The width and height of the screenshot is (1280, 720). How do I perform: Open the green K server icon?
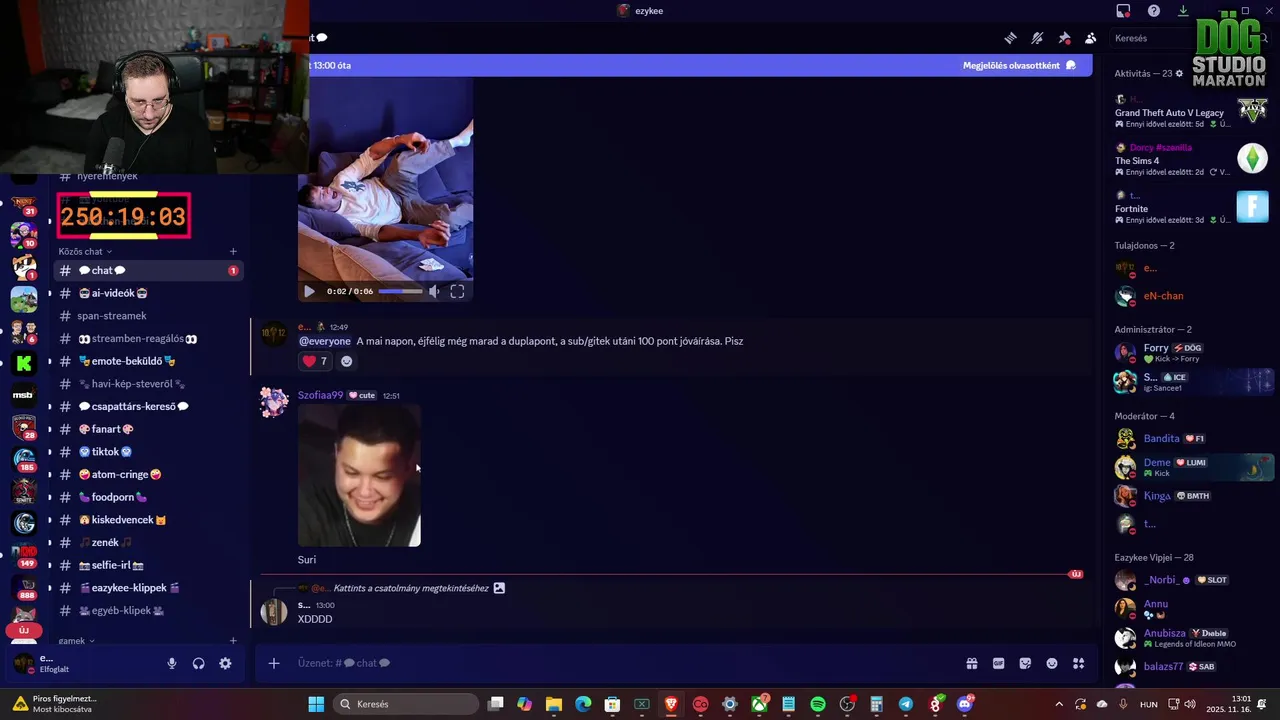pyautogui.click(x=24, y=364)
